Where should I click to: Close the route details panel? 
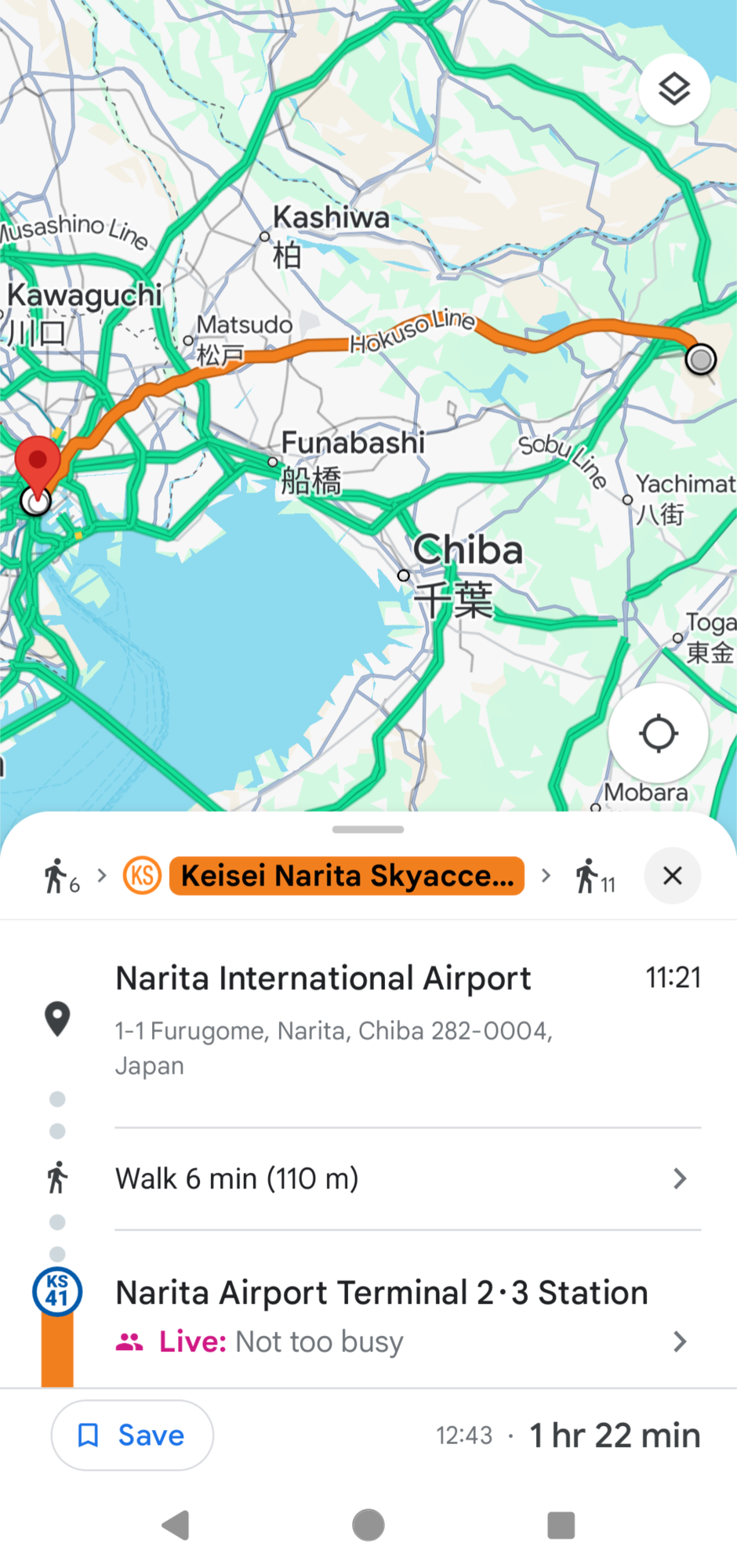[x=672, y=876]
